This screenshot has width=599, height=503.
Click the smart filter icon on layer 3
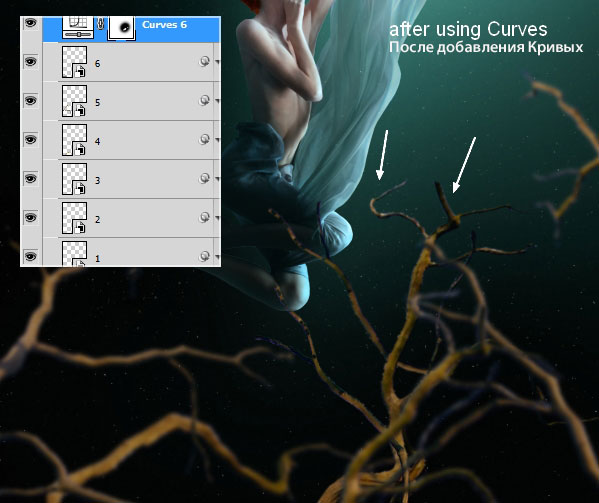coord(205,178)
